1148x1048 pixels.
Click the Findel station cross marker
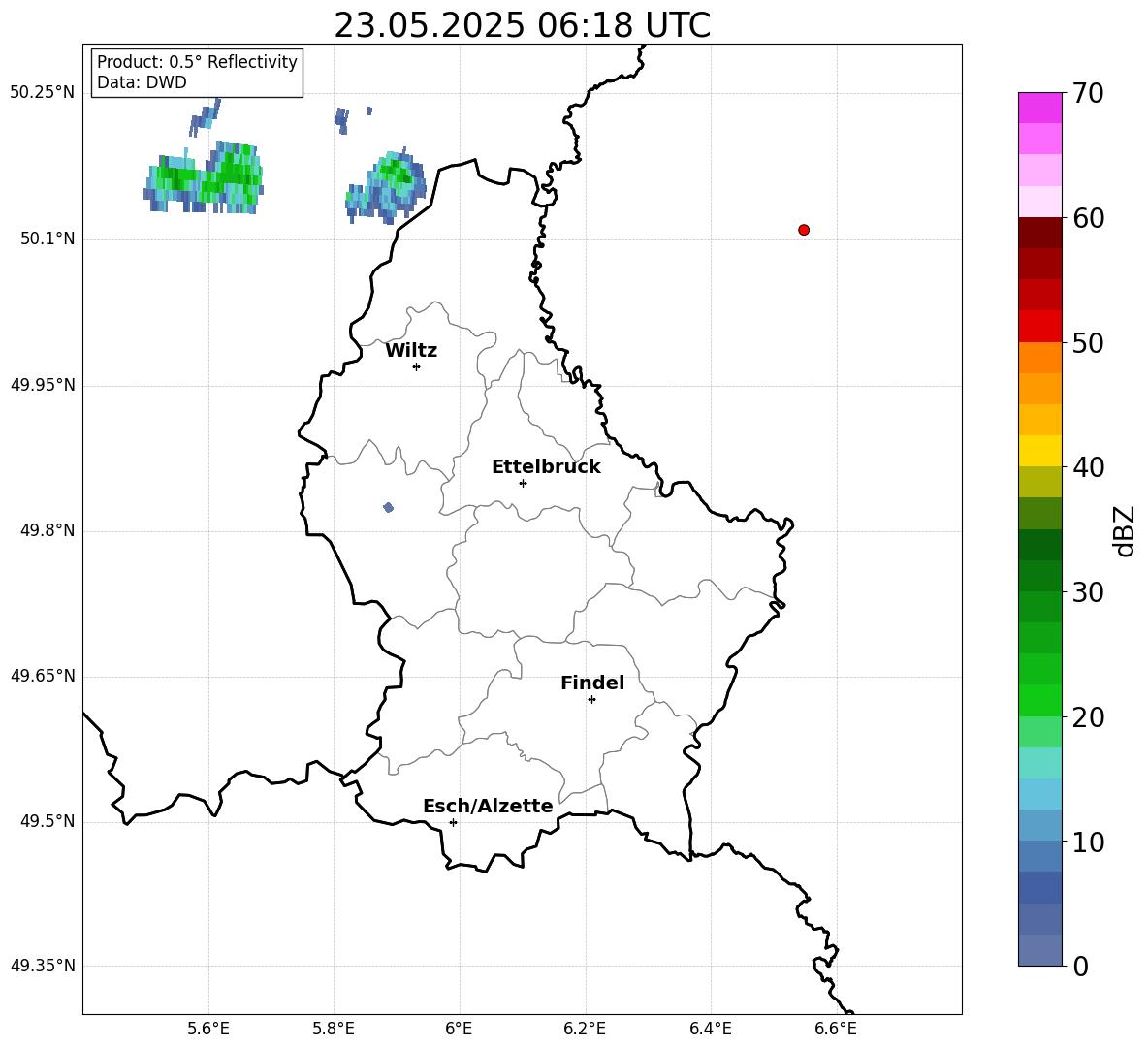point(591,700)
